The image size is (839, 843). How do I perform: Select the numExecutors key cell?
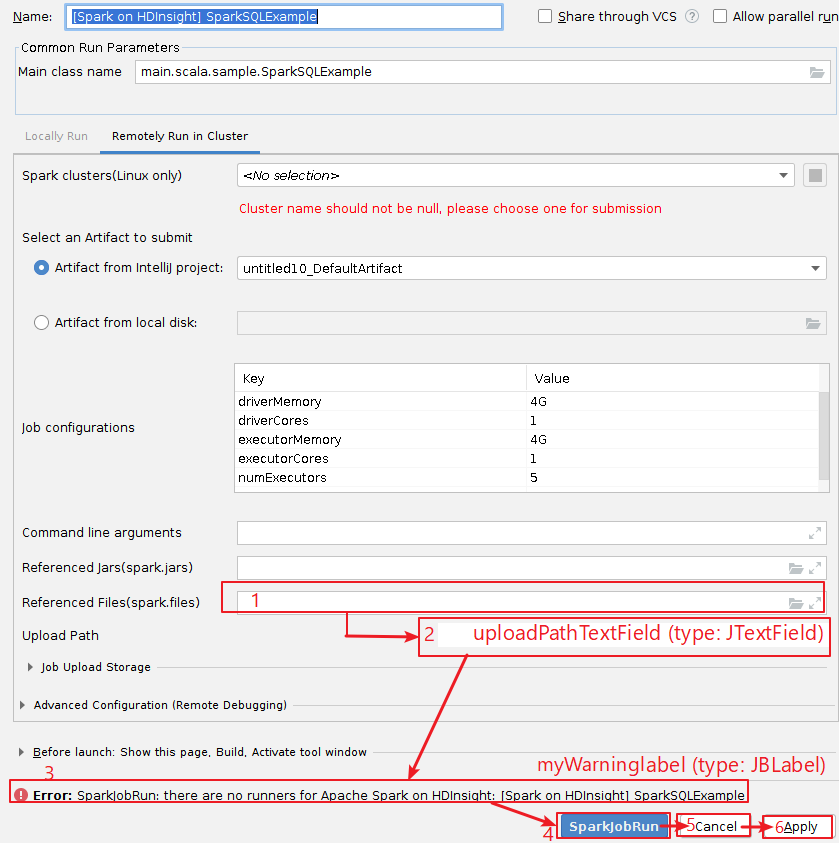click(x=381, y=477)
